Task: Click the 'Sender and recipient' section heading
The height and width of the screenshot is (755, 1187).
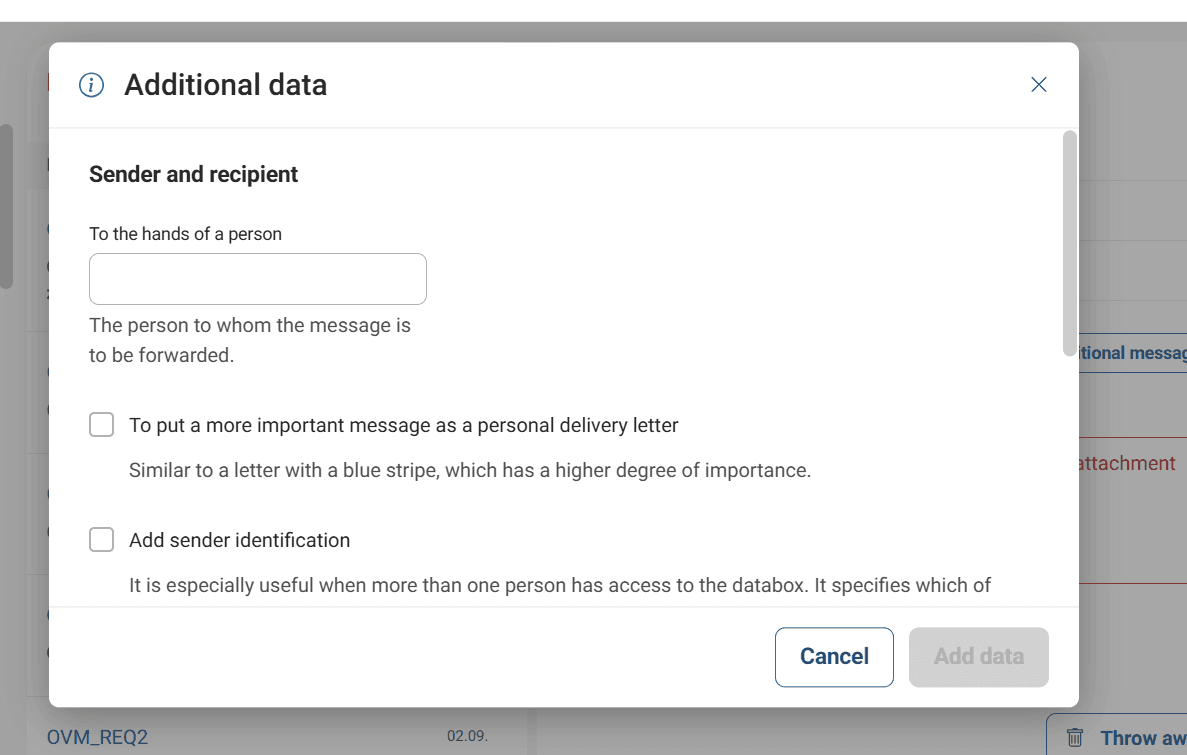Action: pyautogui.click(x=193, y=174)
